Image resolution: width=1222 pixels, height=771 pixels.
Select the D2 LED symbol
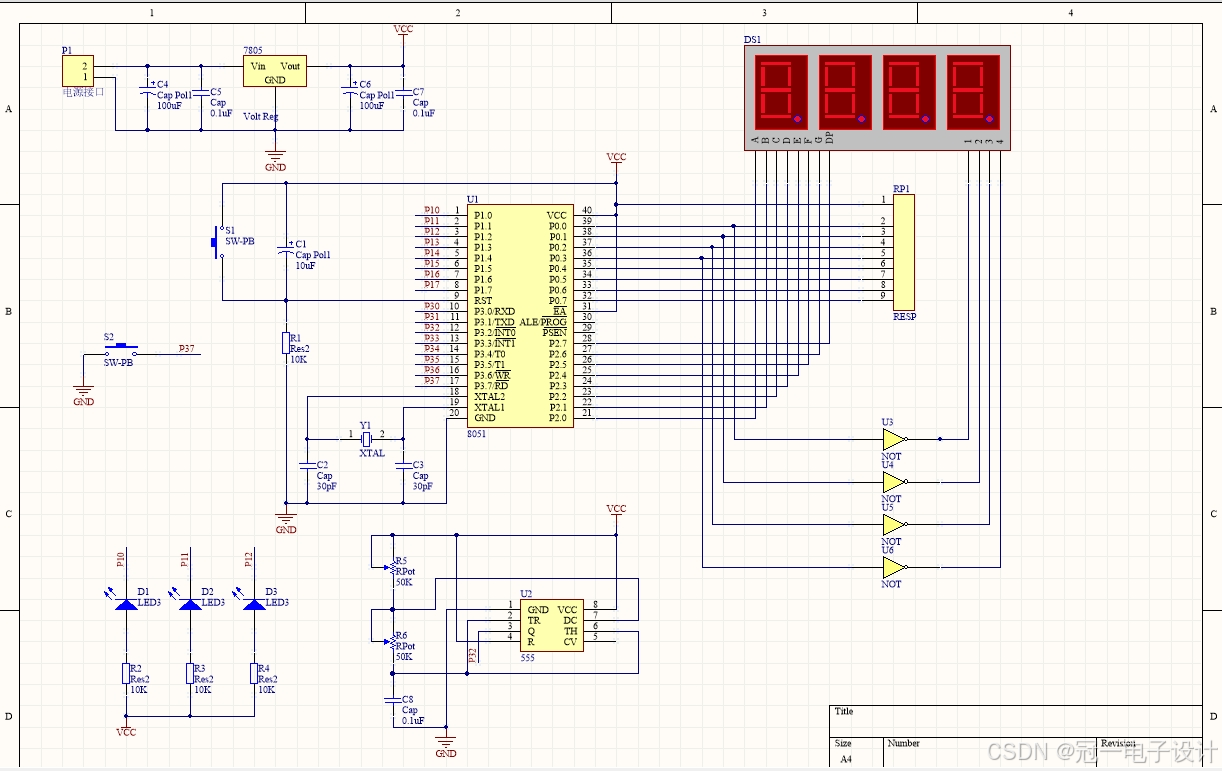(x=190, y=602)
